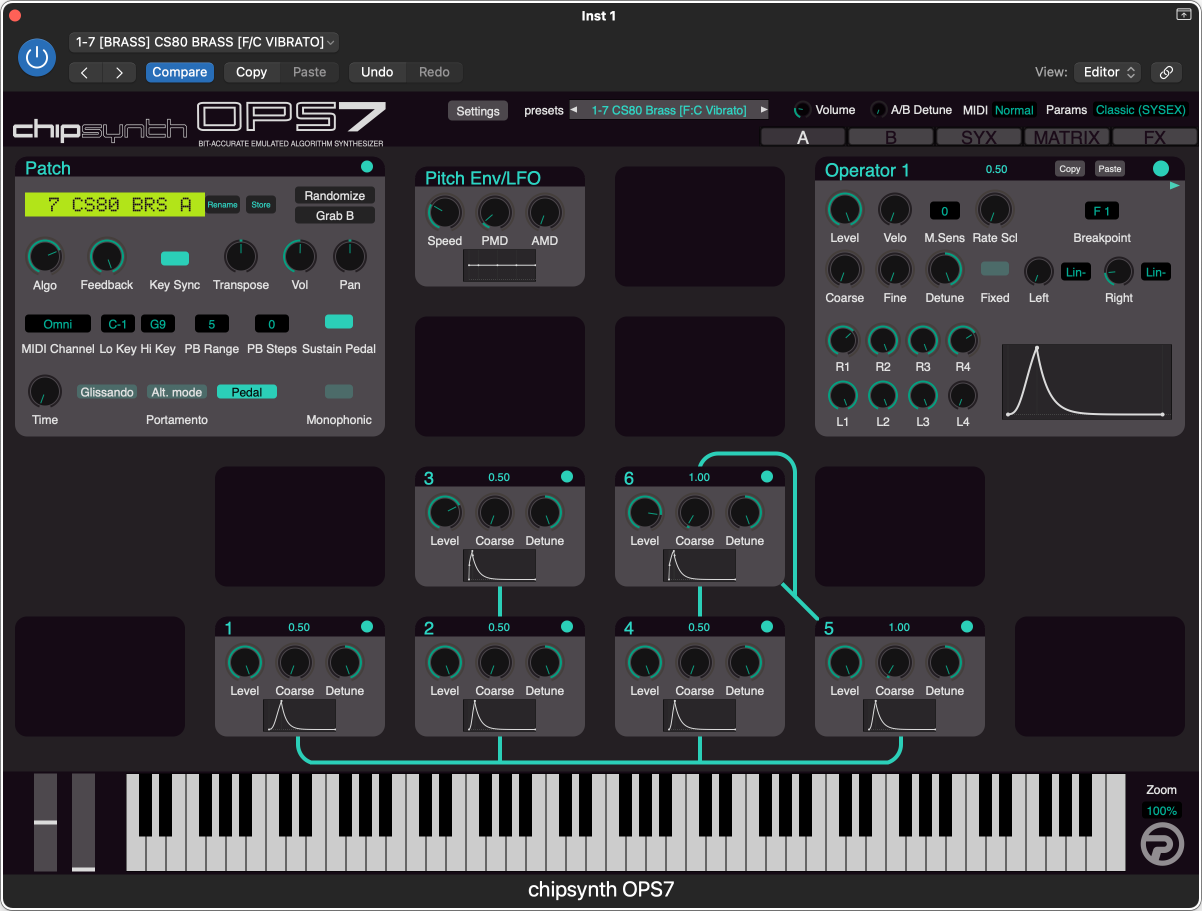Click the pitch bend wheel slider

[x=46, y=822]
